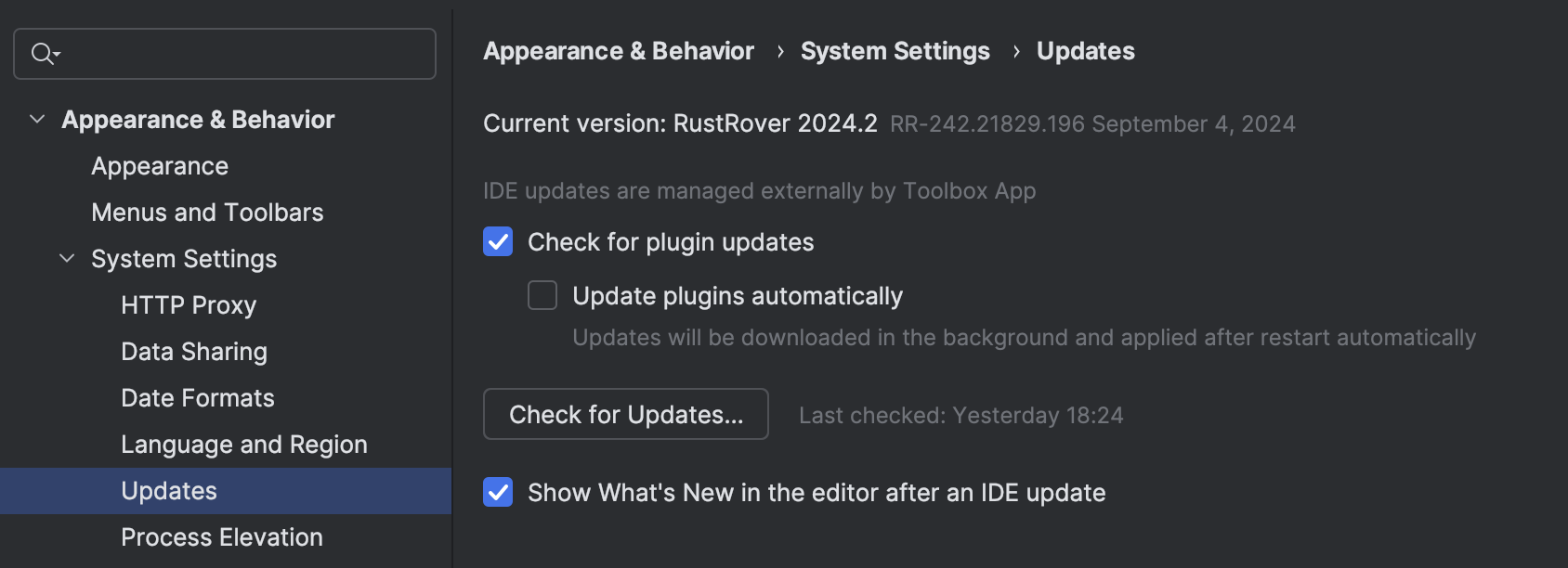Select Process Elevation in the sidebar

pos(221,536)
